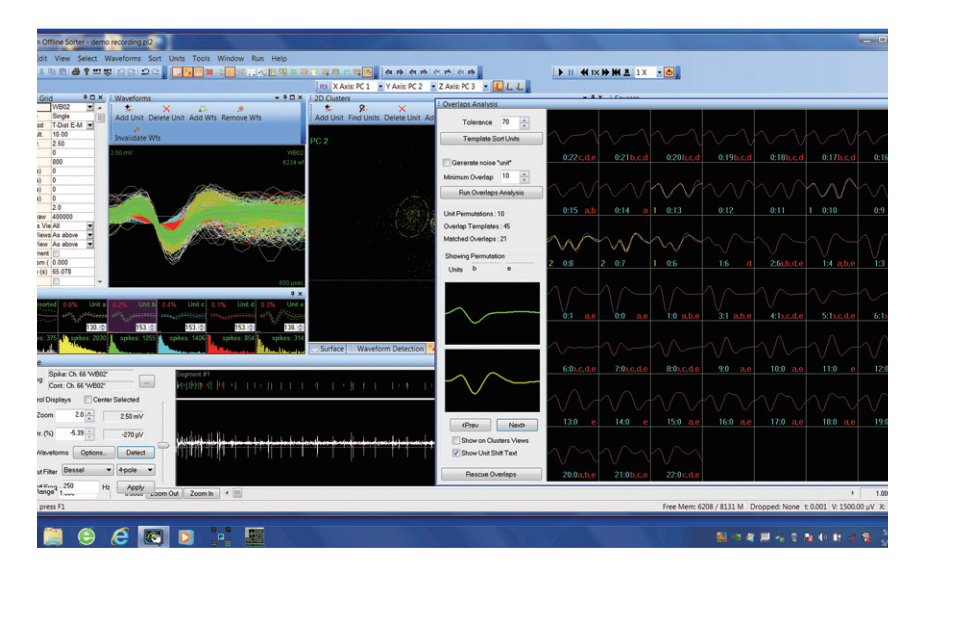Open Internet Explorer from the taskbar

[120, 537]
